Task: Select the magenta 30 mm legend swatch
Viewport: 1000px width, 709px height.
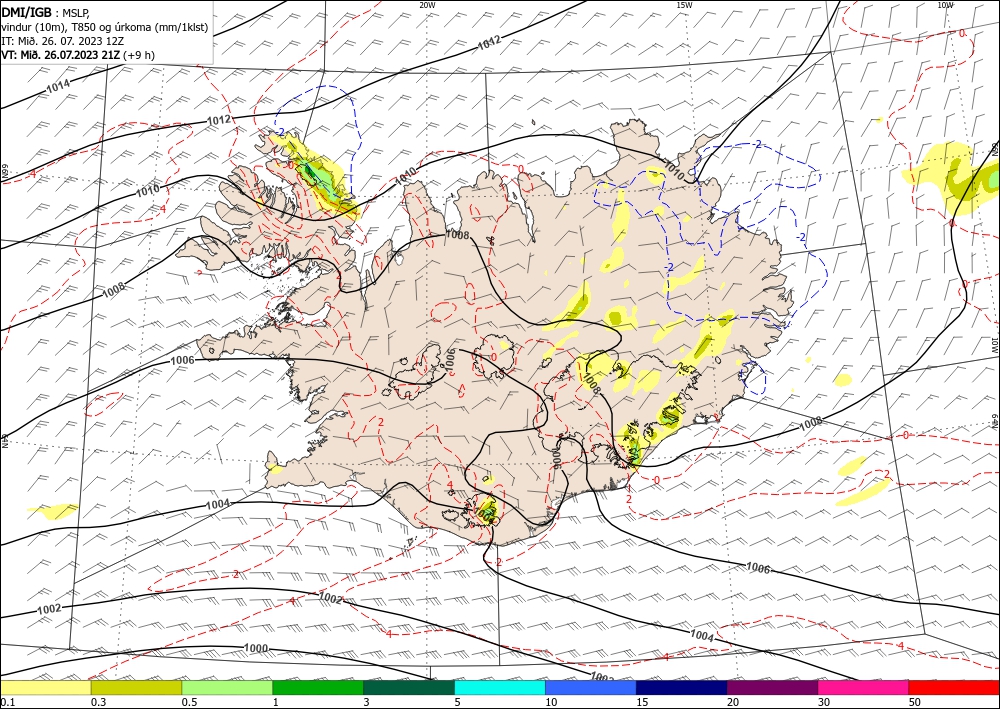Action: click(x=864, y=687)
